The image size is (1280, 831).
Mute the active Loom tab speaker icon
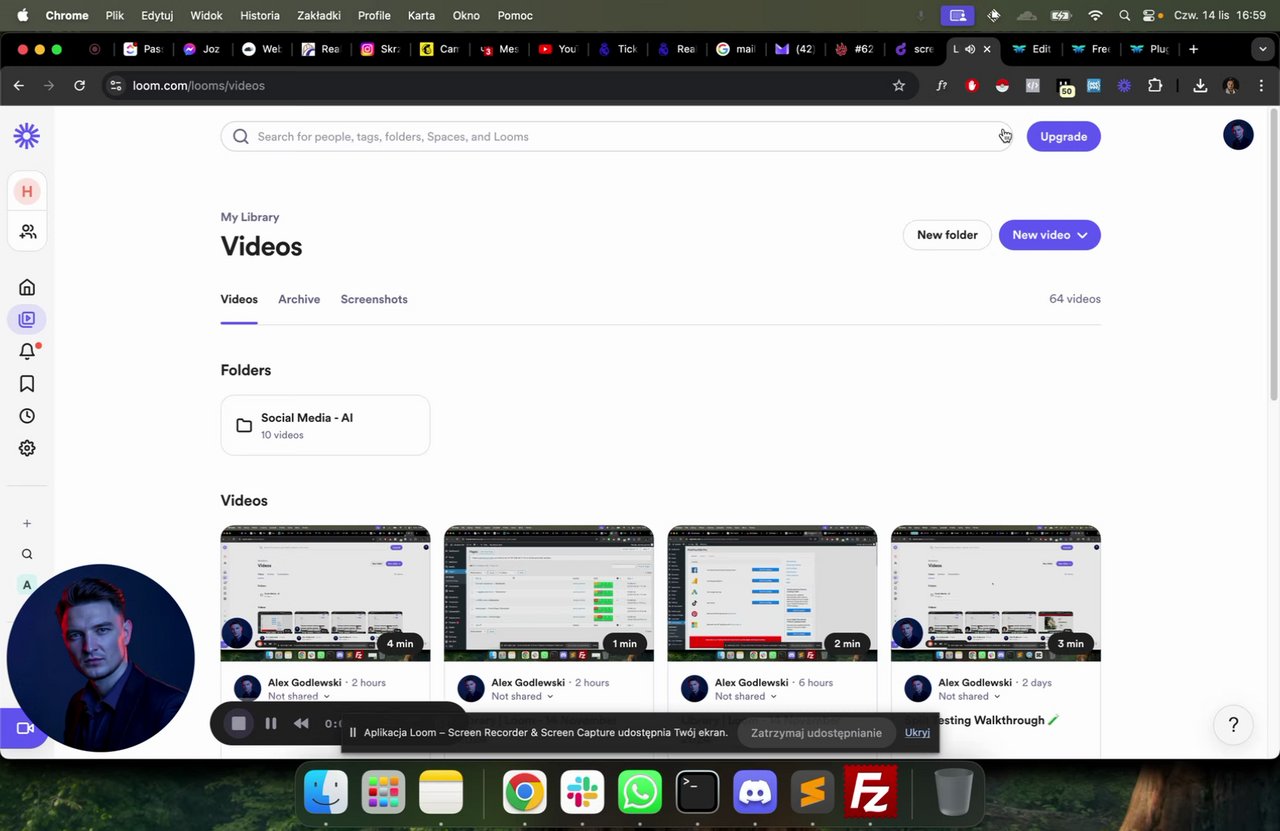969,49
